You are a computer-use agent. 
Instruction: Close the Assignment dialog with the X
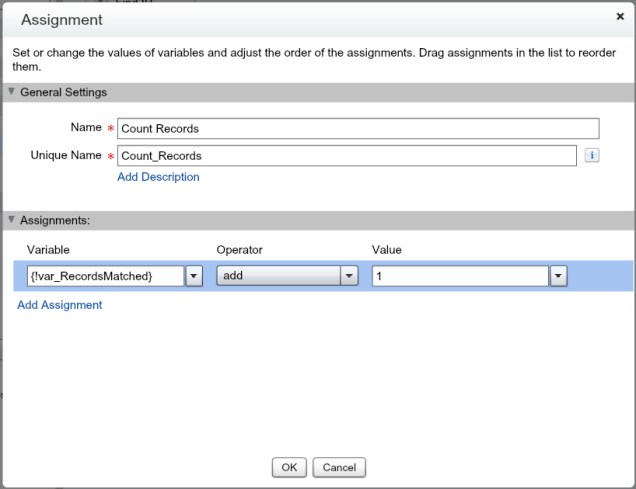click(x=620, y=17)
